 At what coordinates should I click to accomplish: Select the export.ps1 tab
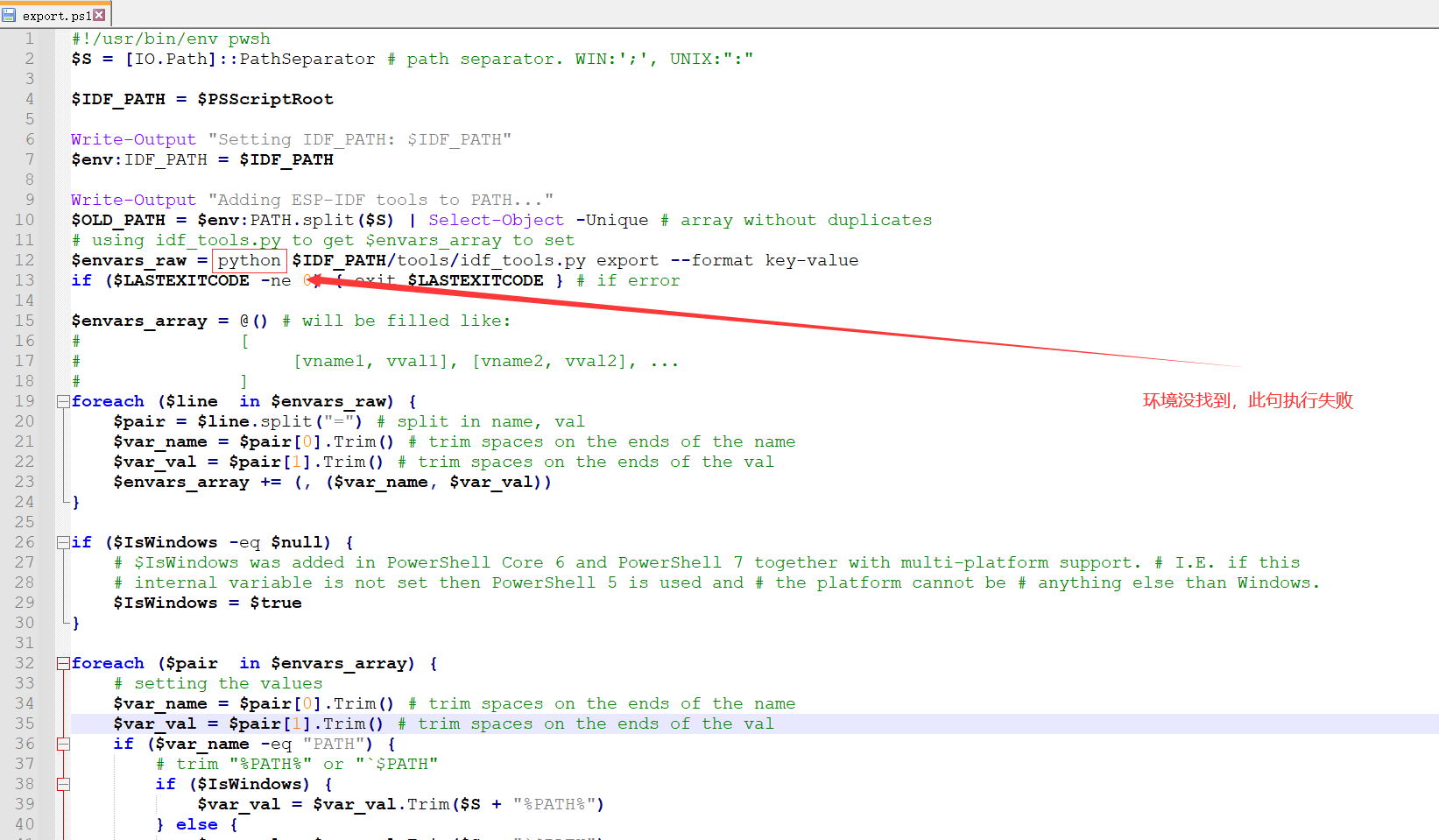point(55,15)
